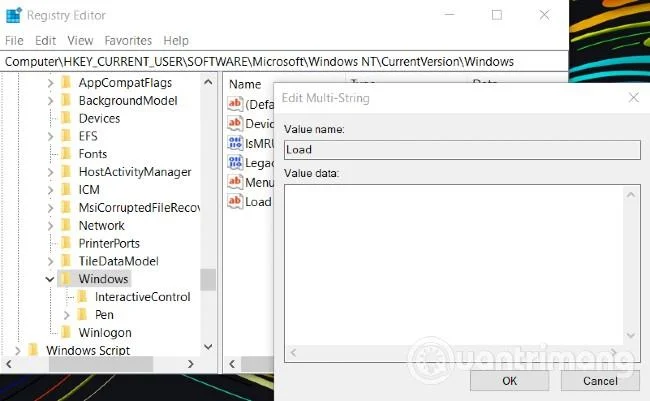650x401 pixels.
Task: Select the Windows Script folder icon
Action: tap(33, 350)
